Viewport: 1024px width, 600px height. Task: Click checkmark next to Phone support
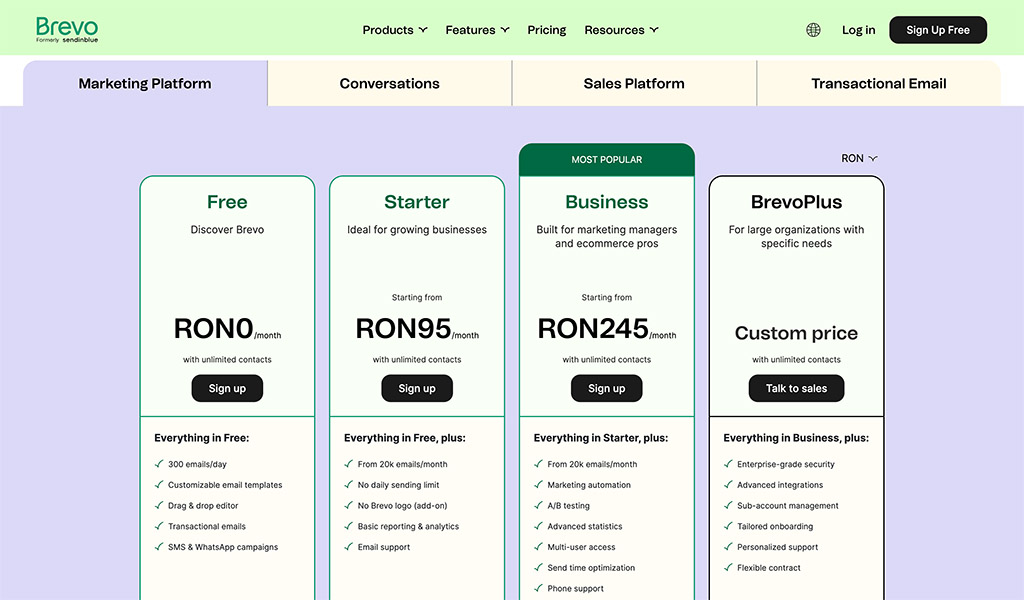tap(538, 588)
